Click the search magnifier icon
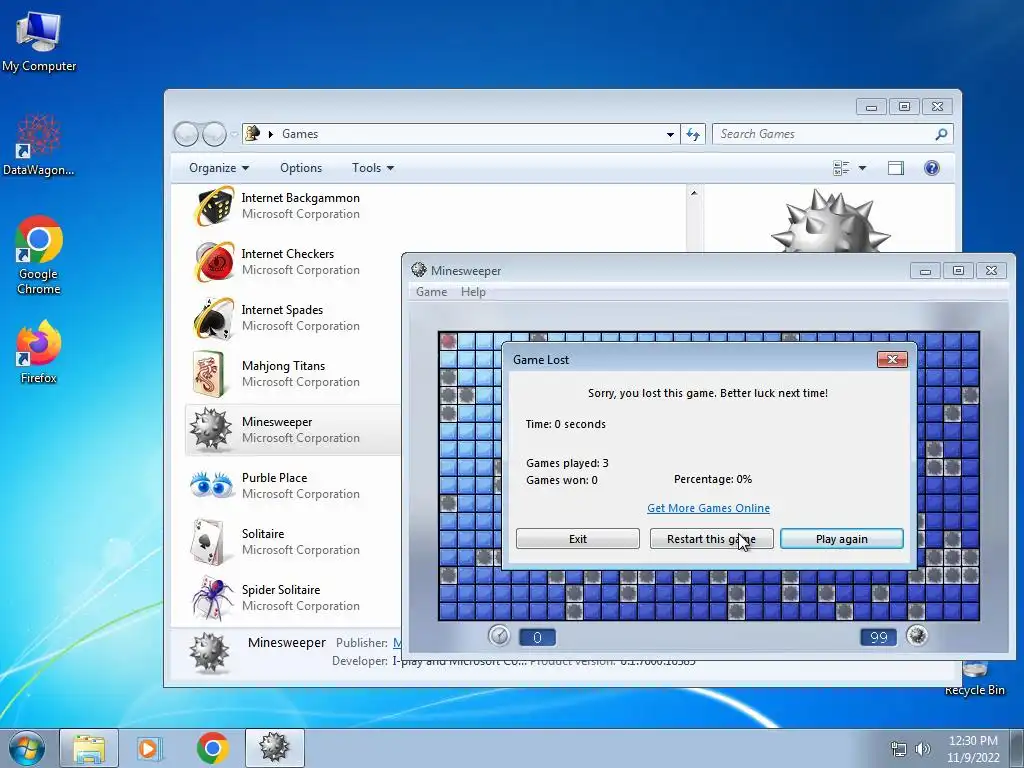1024x768 pixels. [x=941, y=134]
